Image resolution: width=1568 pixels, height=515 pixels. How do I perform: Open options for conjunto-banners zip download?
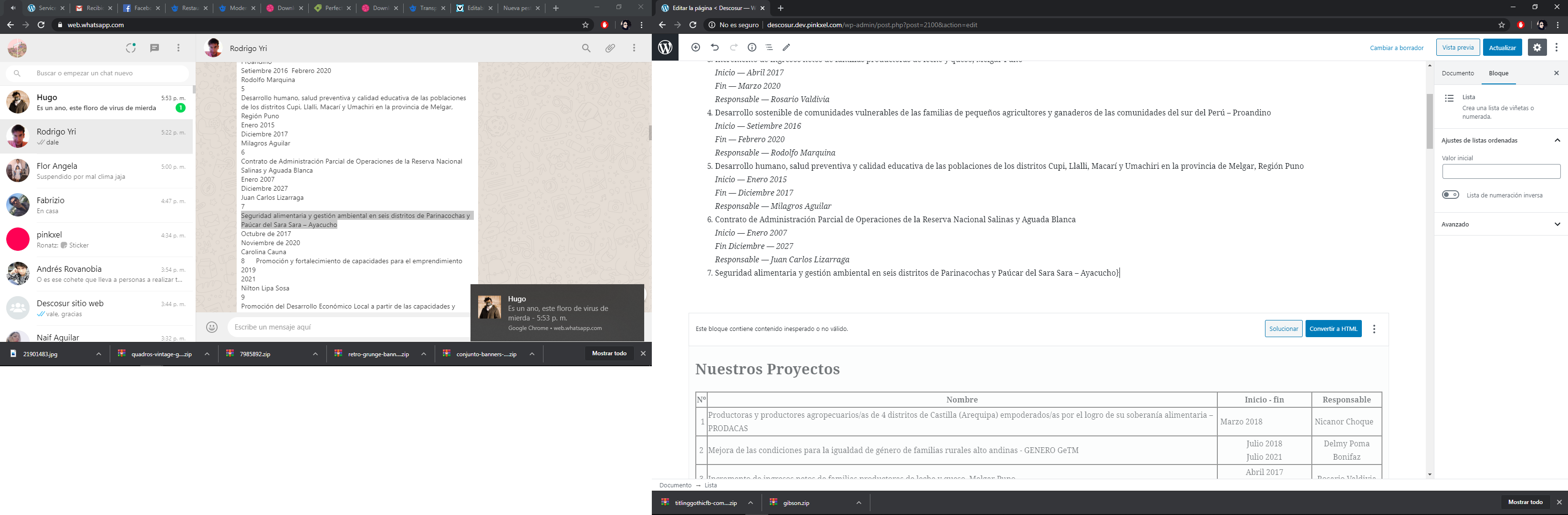532,354
